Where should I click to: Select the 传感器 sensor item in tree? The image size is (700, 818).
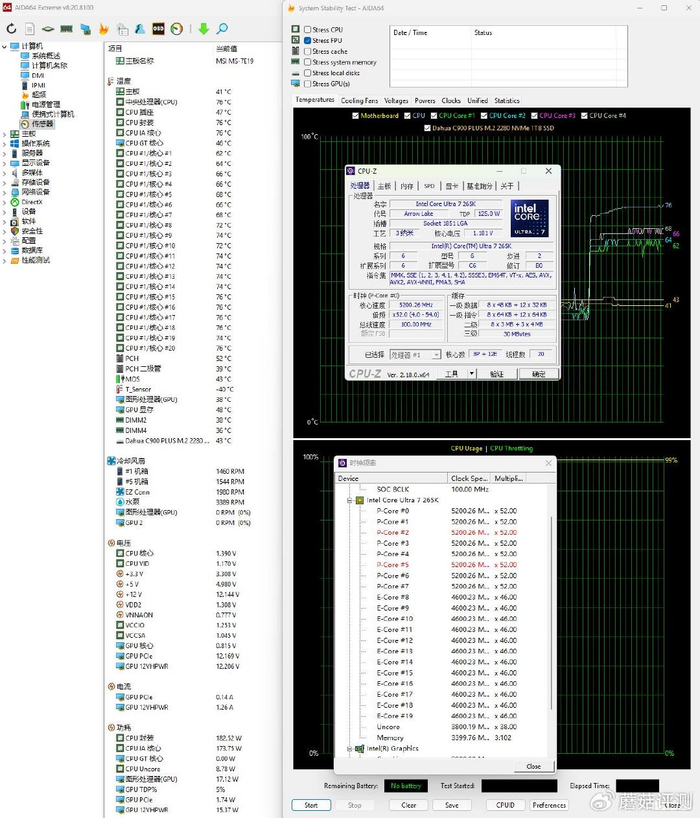[x=42, y=124]
